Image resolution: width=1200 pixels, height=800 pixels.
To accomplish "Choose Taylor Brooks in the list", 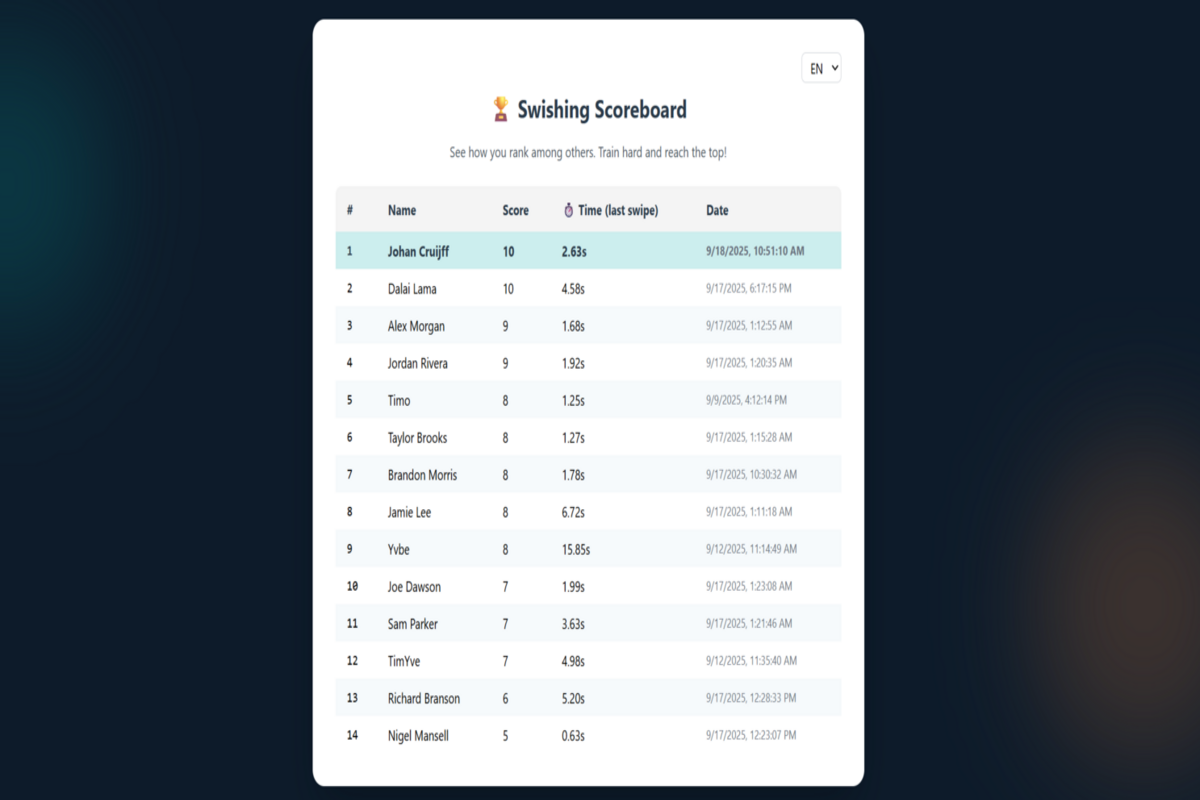I will (417, 438).
